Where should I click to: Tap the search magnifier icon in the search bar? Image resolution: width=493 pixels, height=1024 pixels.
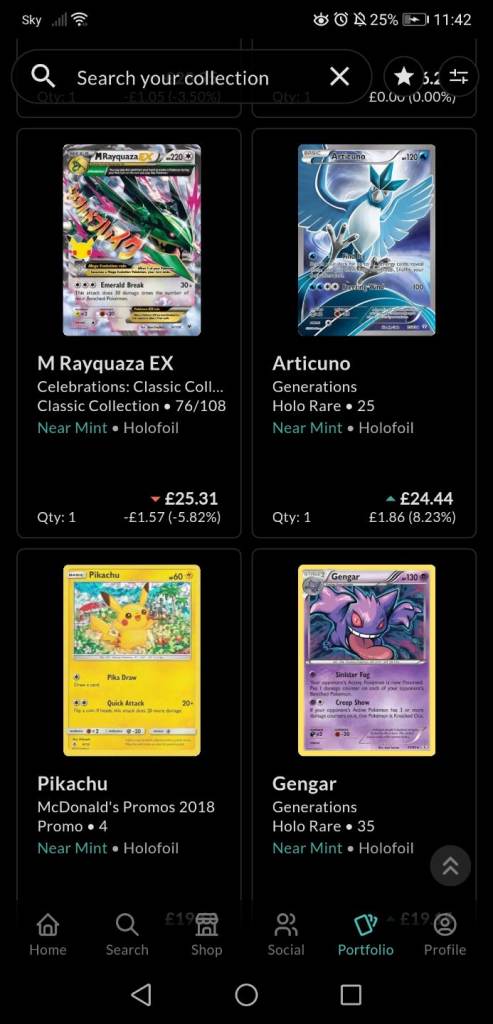43,77
